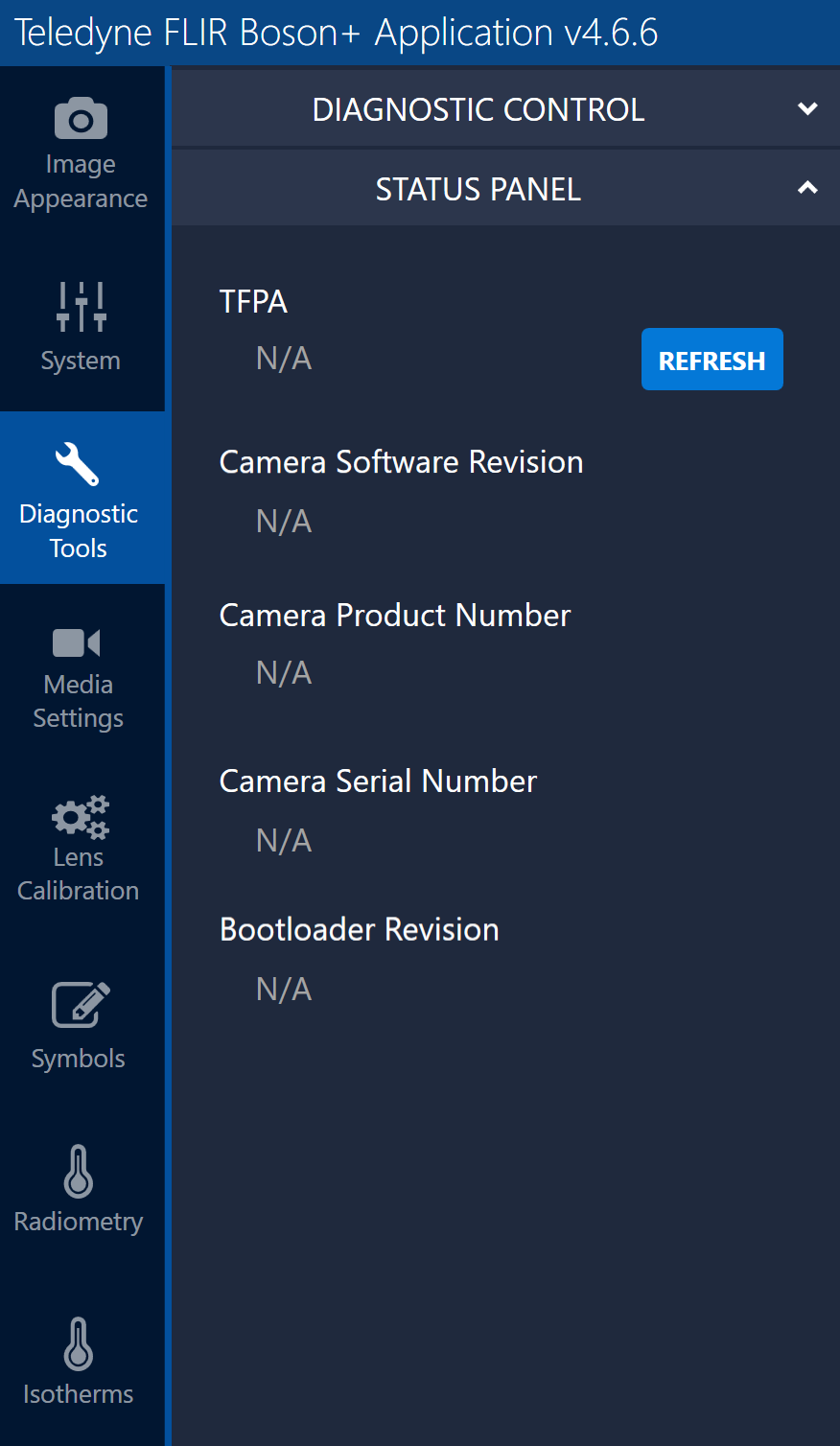
Task: Click the Camera Serial Number N/A value
Action: (x=284, y=840)
